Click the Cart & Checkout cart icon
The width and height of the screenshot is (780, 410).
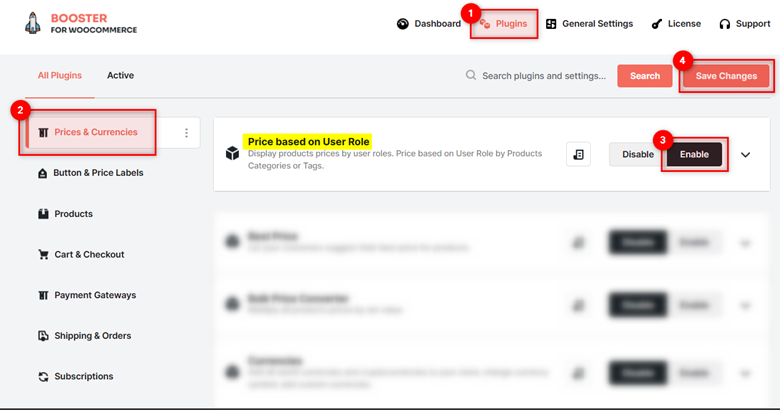tap(43, 255)
